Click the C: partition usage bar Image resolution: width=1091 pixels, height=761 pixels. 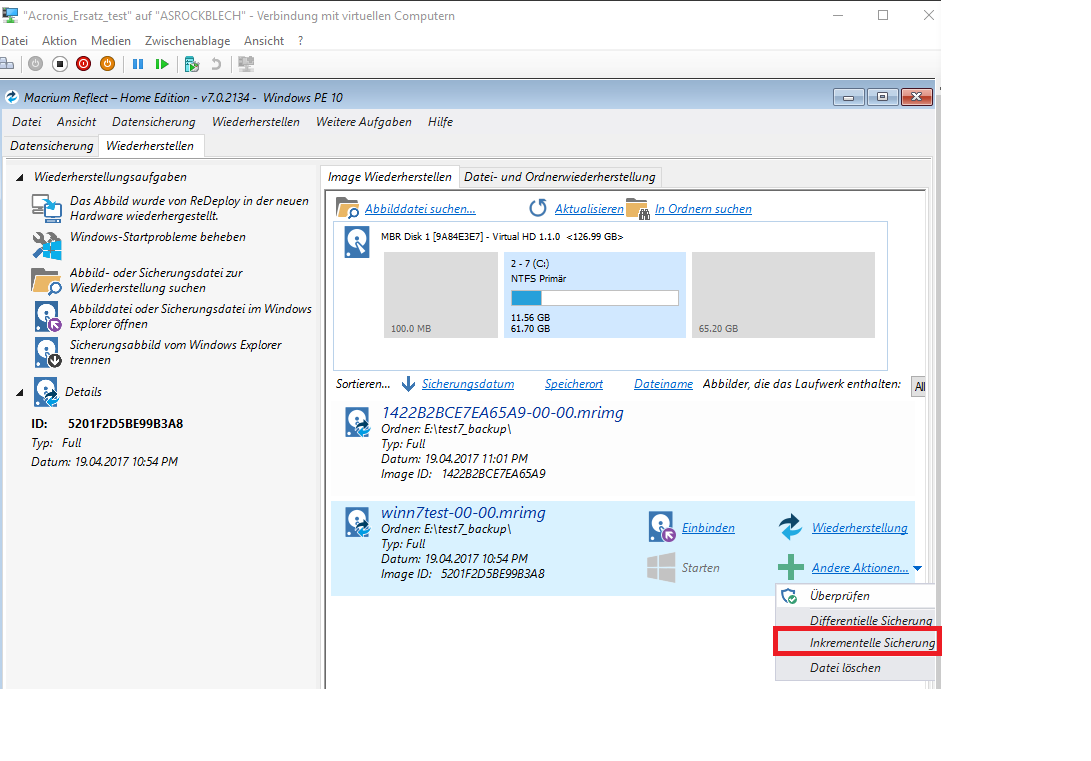[595, 298]
